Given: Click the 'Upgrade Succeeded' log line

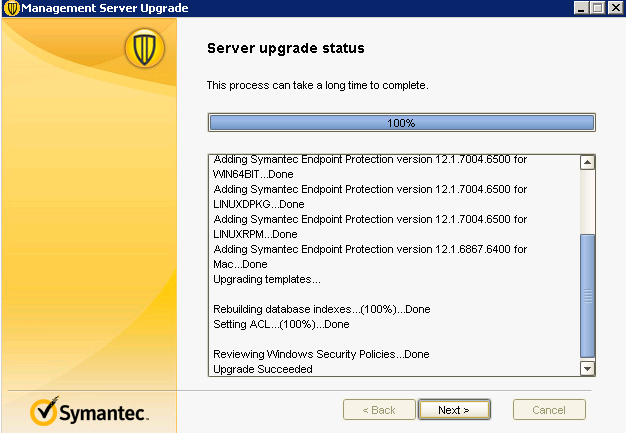Looking at the screenshot, I should point(263,369).
